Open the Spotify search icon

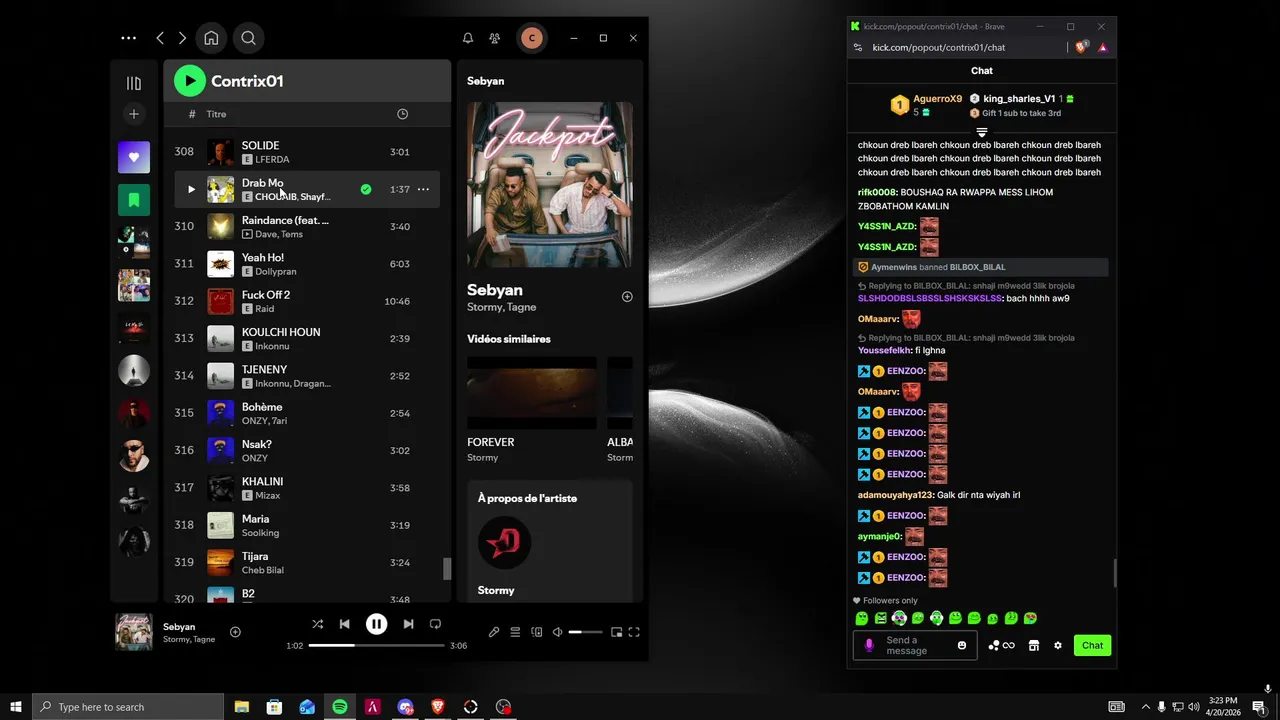pyautogui.click(x=249, y=38)
